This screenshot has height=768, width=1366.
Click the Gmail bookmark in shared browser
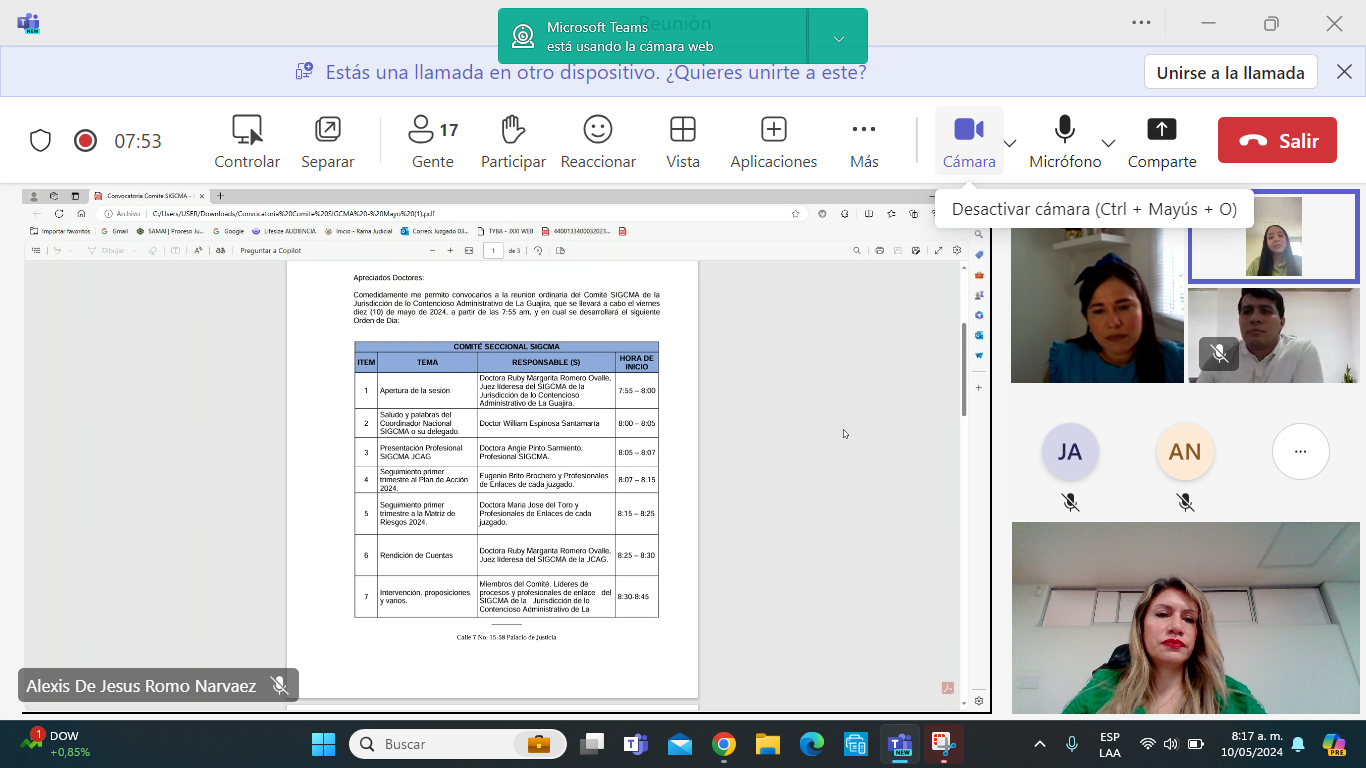[114, 231]
